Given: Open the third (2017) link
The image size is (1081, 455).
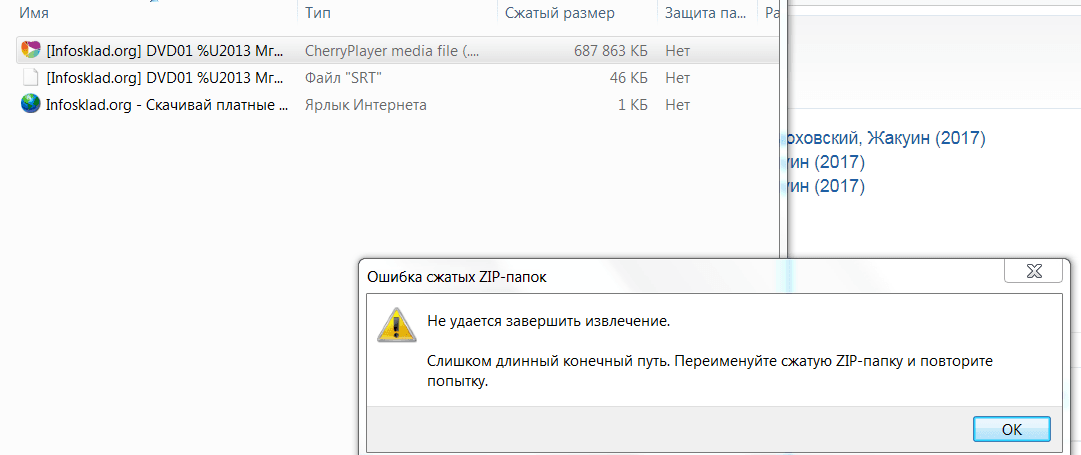Looking at the screenshot, I should tap(821, 185).
